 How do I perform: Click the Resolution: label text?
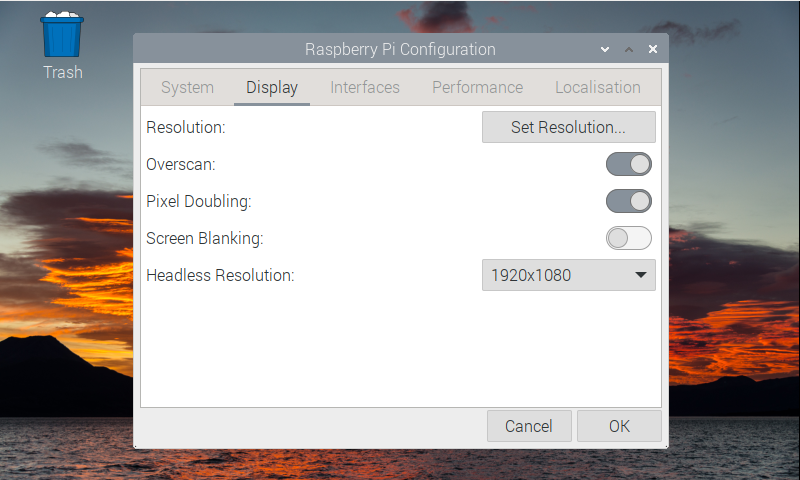pyautogui.click(x=185, y=127)
